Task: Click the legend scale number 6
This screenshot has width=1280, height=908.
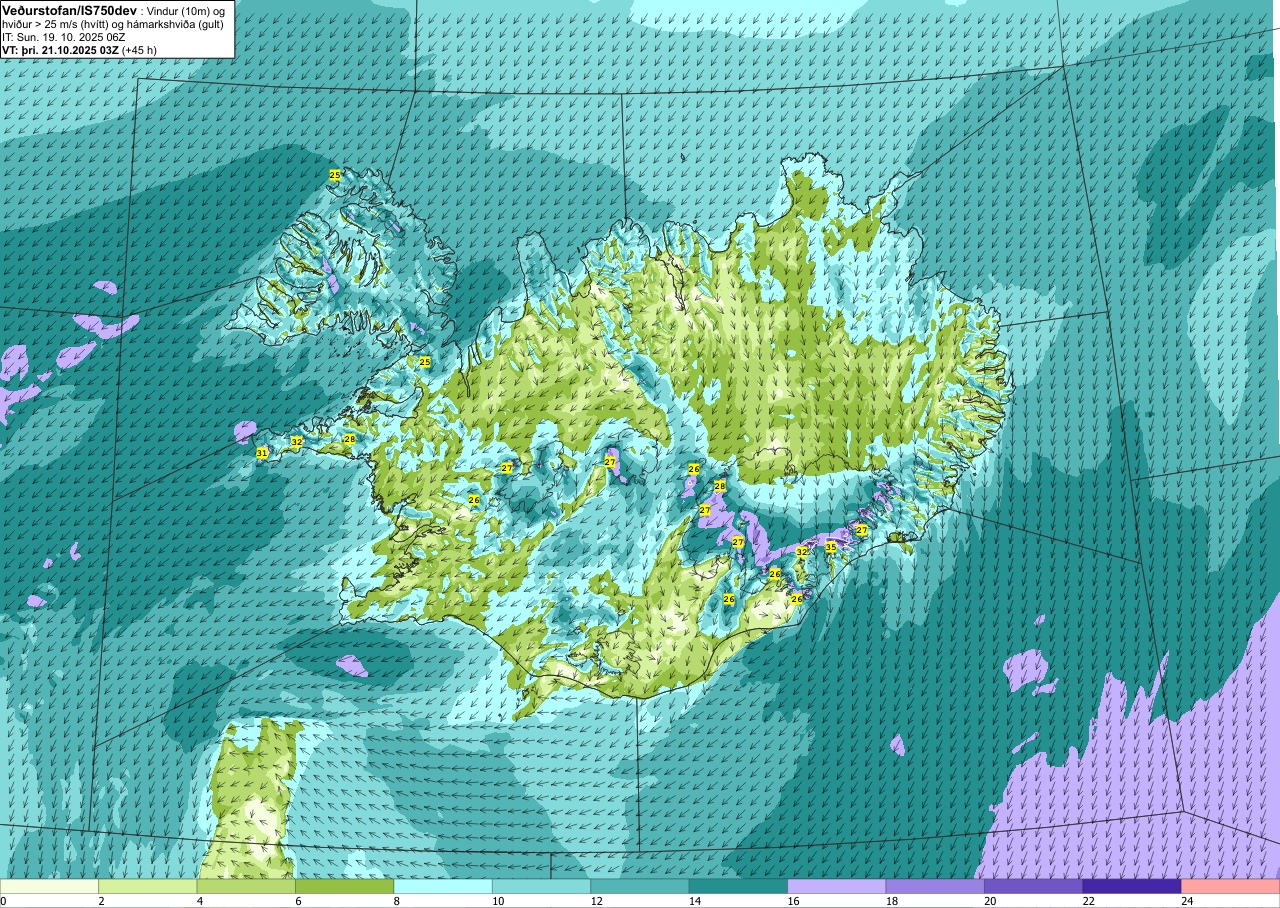Action: [x=296, y=901]
